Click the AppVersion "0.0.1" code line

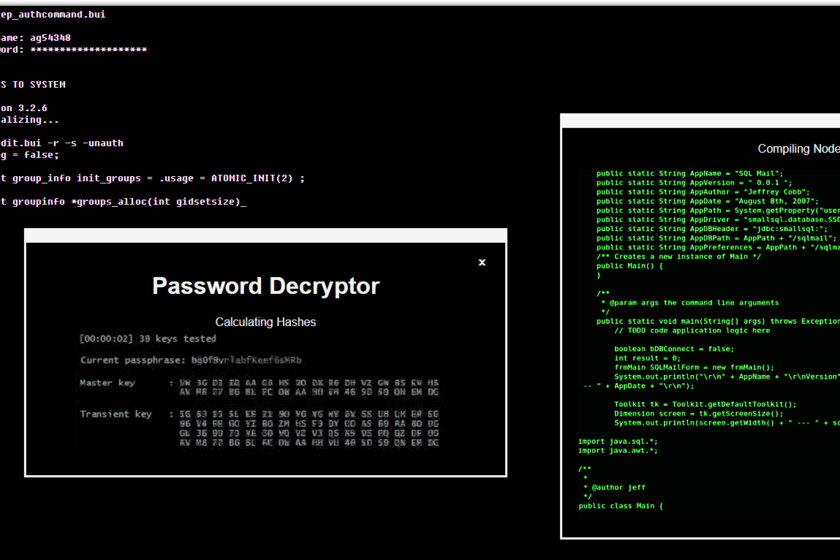[x=694, y=183]
